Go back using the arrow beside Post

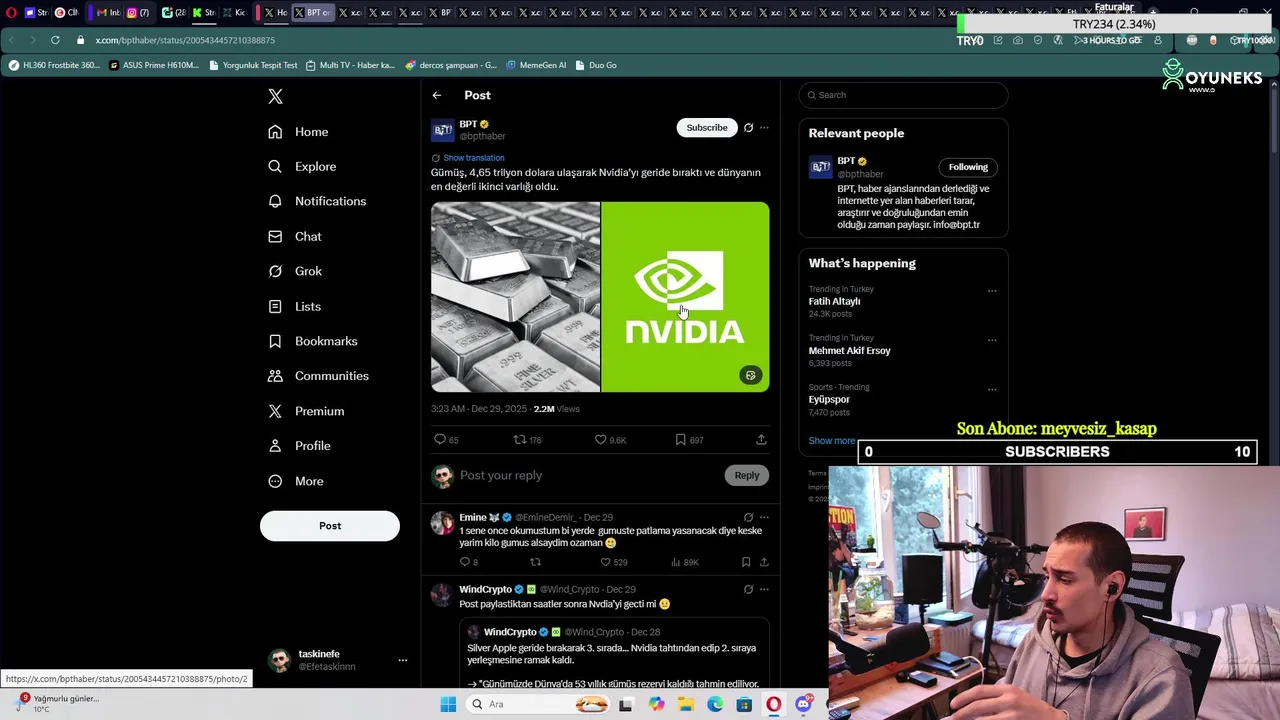pyautogui.click(x=437, y=95)
